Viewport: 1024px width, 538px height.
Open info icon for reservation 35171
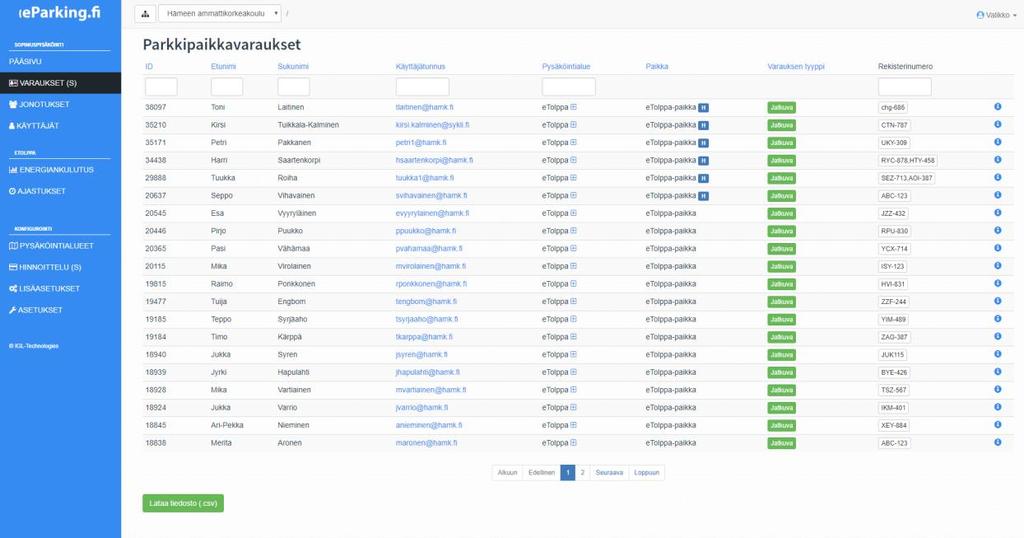pyautogui.click(x=998, y=142)
